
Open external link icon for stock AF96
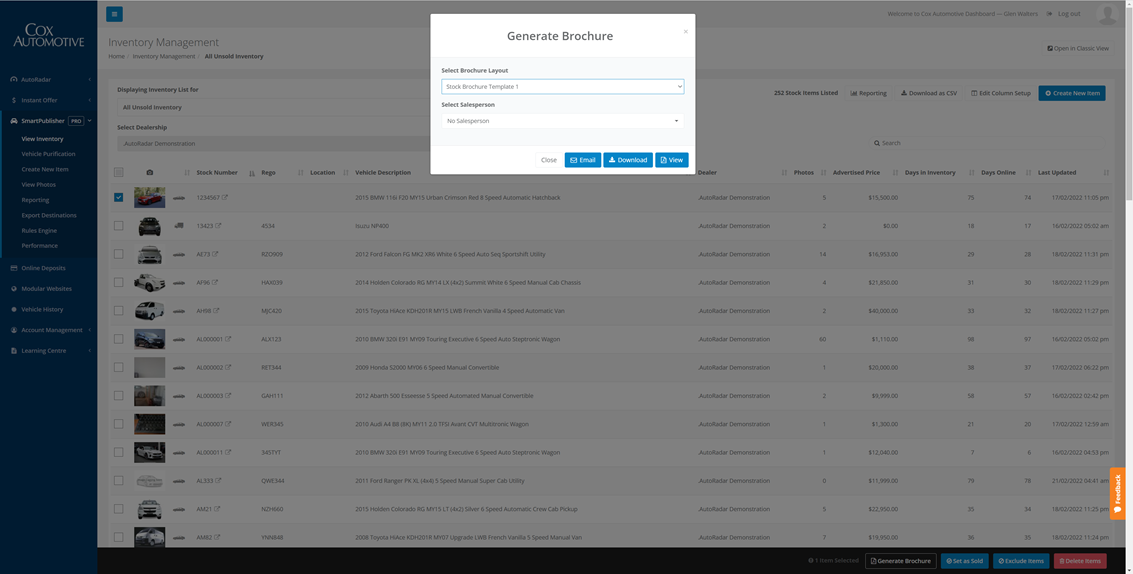(x=215, y=282)
